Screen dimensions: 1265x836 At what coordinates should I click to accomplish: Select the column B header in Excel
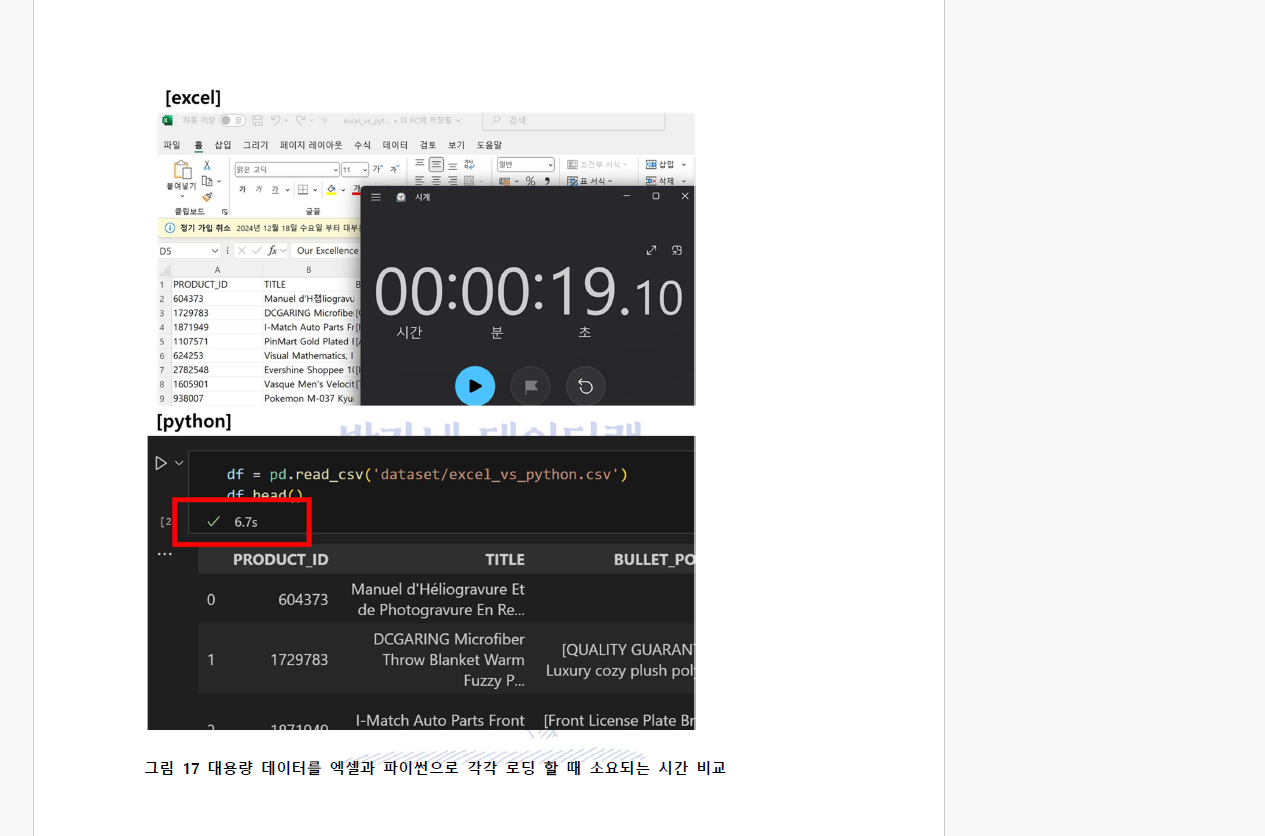pyautogui.click(x=309, y=270)
